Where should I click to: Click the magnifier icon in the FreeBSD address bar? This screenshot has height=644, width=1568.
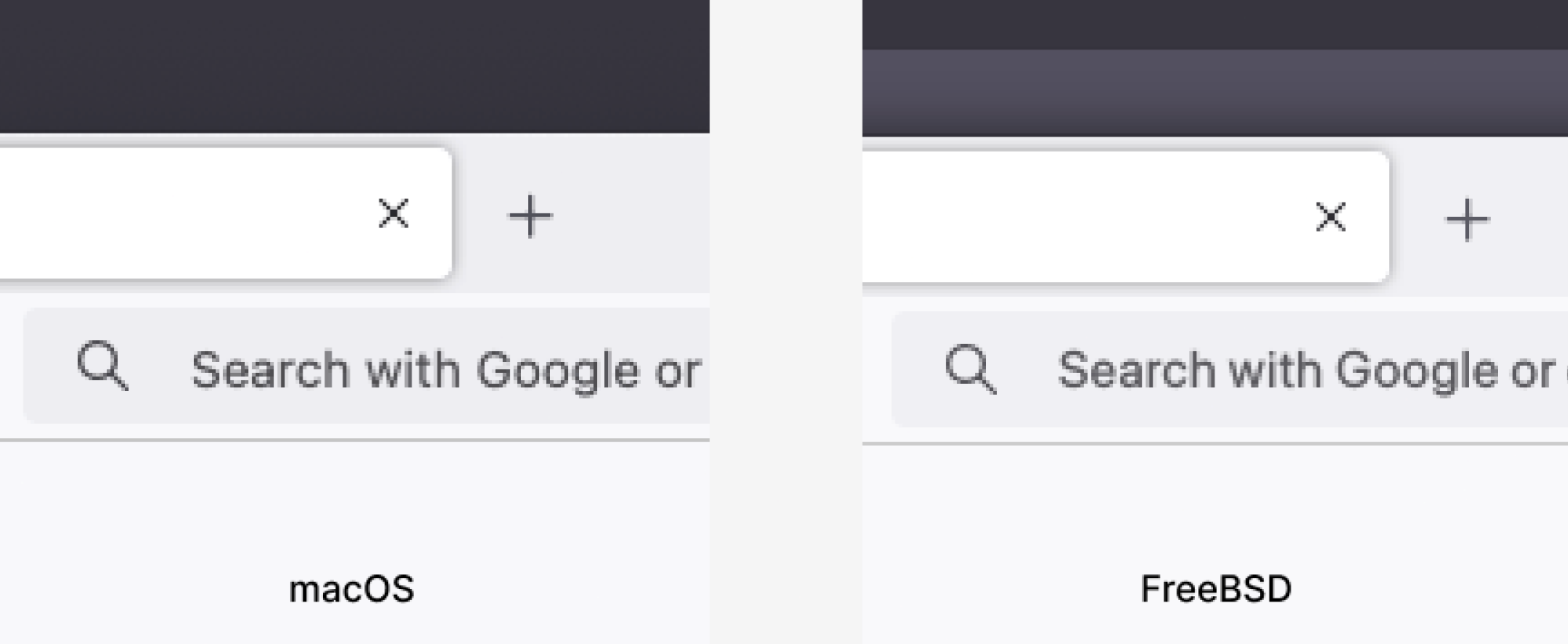[x=971, y=368]
